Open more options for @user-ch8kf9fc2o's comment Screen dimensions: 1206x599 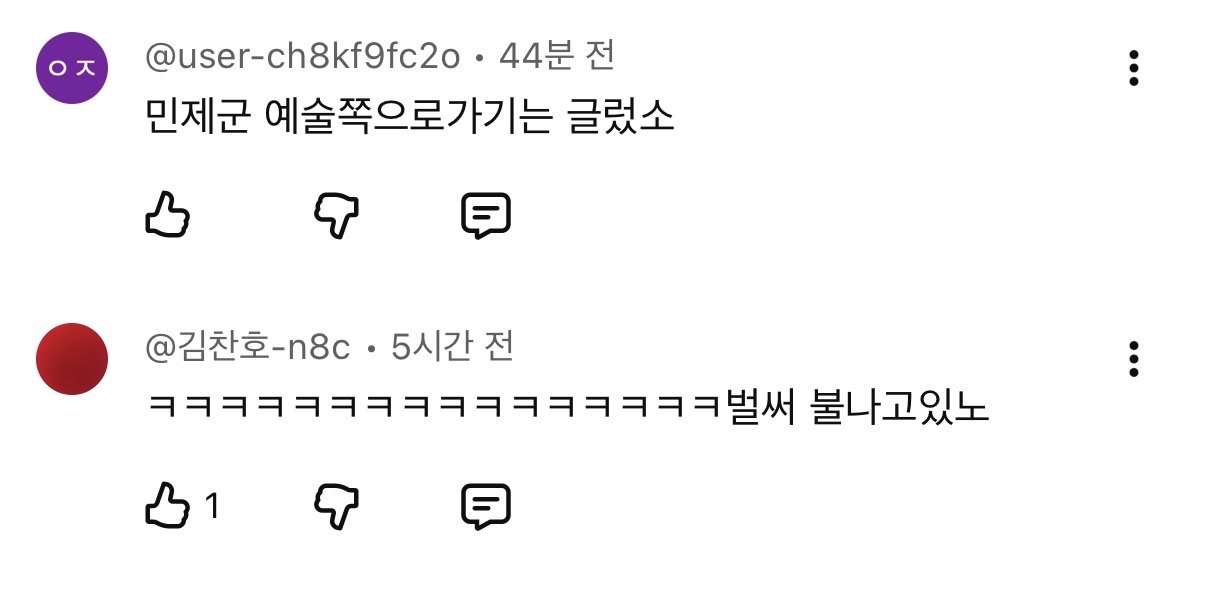[1133, 67]
